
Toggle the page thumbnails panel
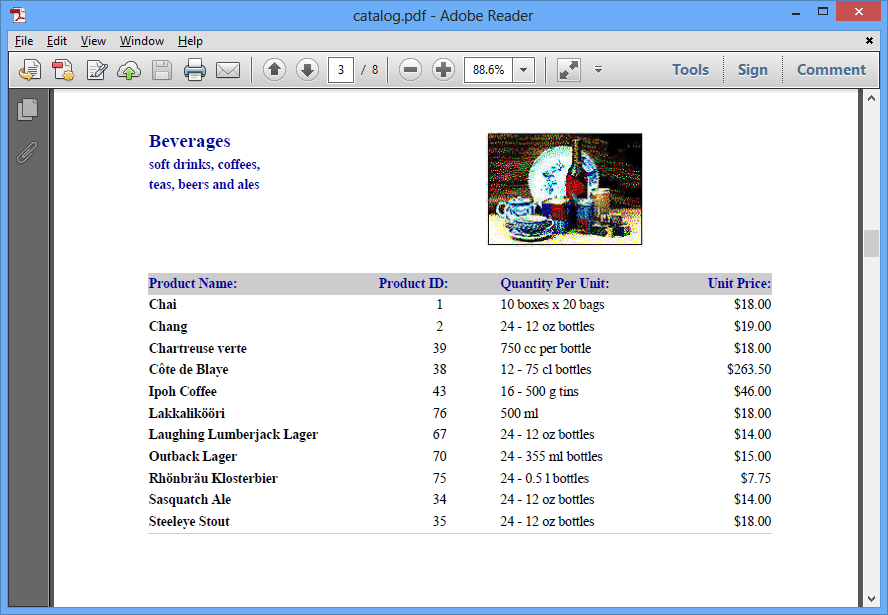(x=28, y=109)
